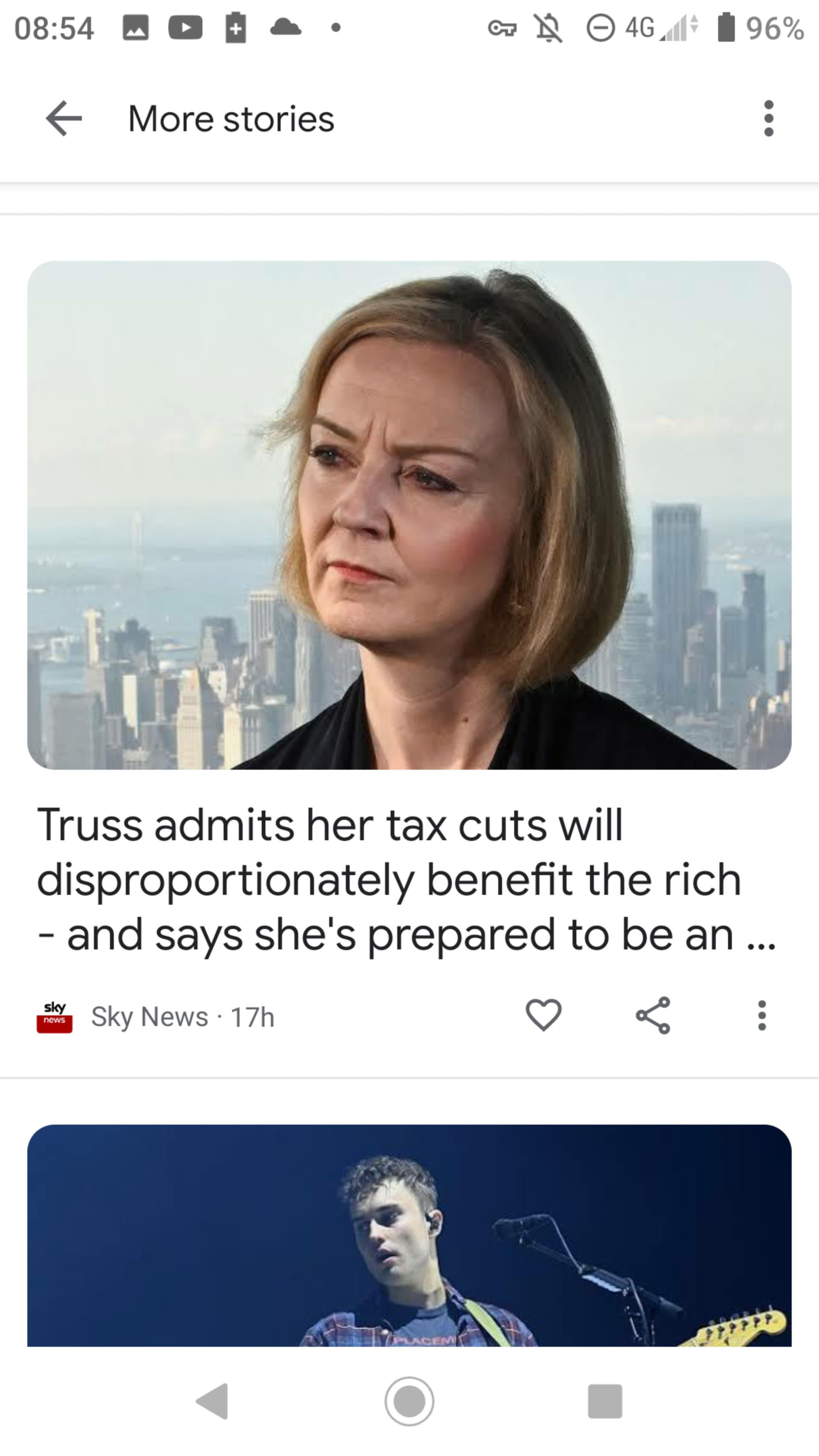Tap the Sky News logo icon
This screenshot has width=819, height=1456.
coord(54,1017)
